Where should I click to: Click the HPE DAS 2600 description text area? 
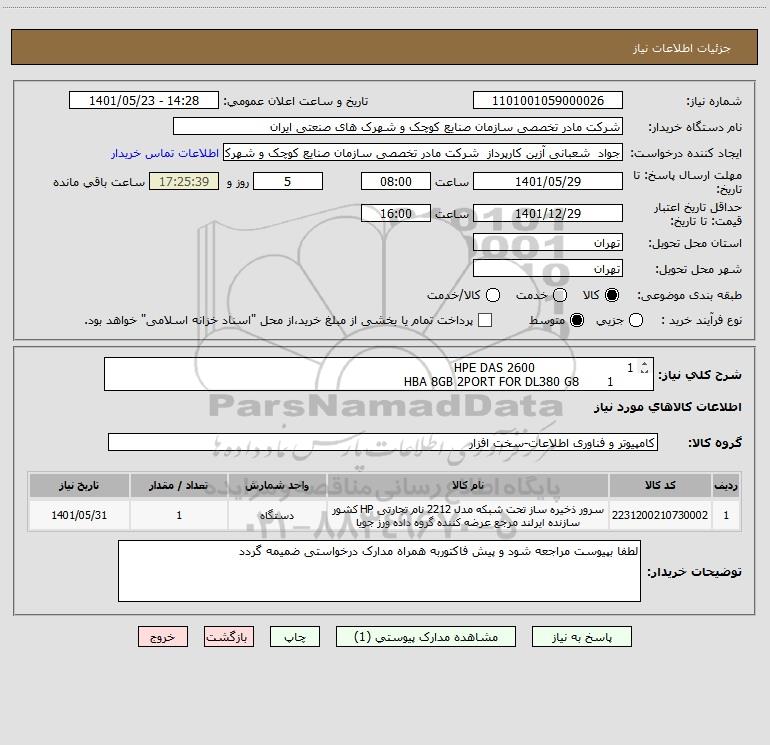[x=379, y=374]
